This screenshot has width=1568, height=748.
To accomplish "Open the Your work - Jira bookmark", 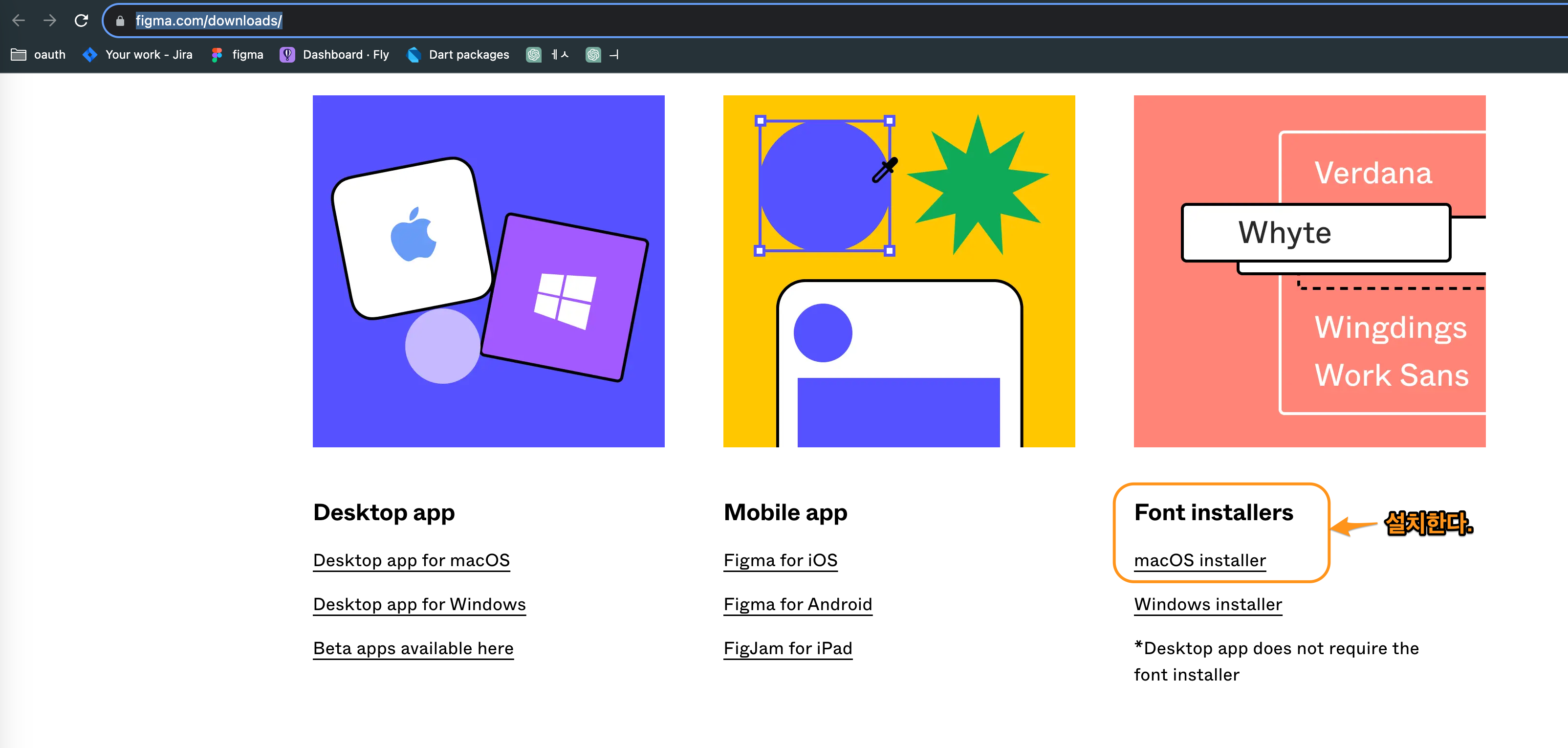I will click(x=137, y=55).
